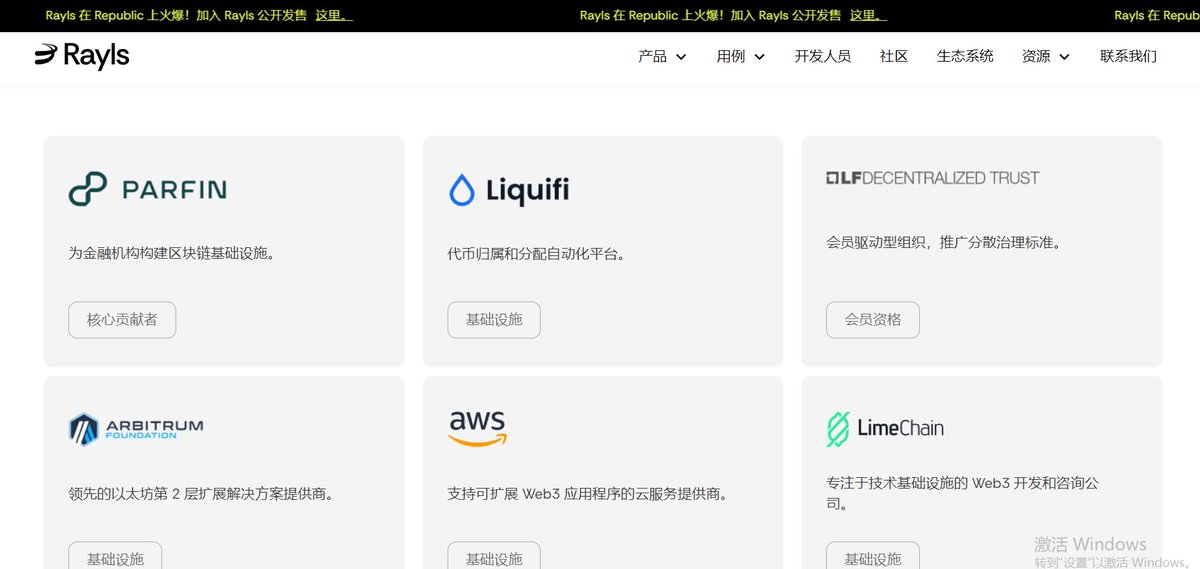
Task: Click the Liquifi logo
Action: (508, 189)
